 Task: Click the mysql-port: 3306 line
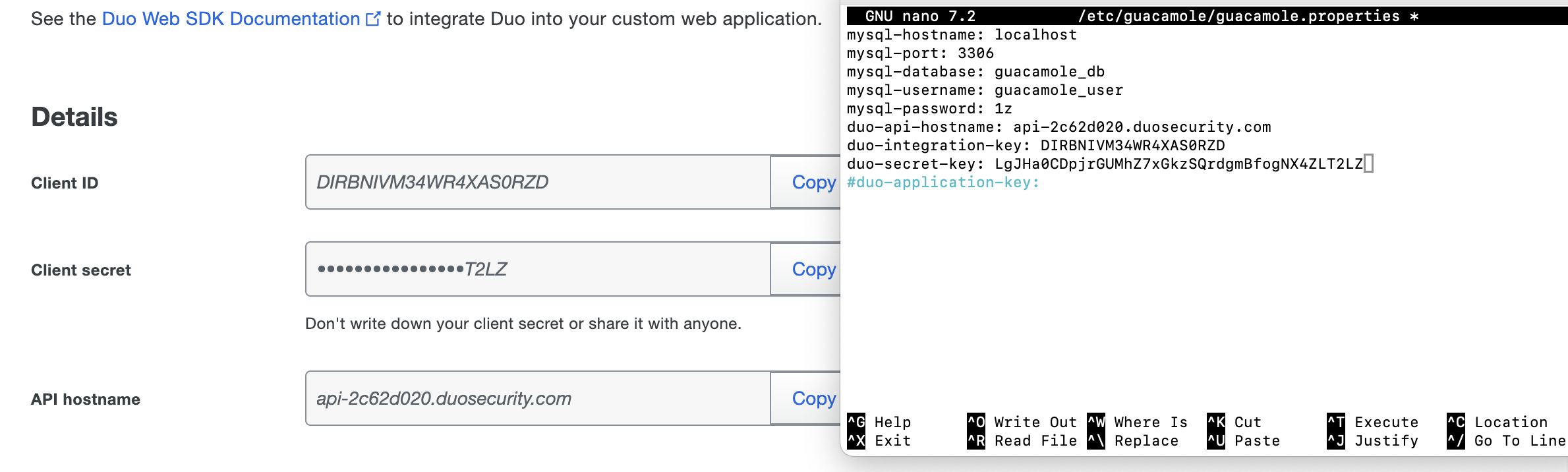tap(920, 53)
